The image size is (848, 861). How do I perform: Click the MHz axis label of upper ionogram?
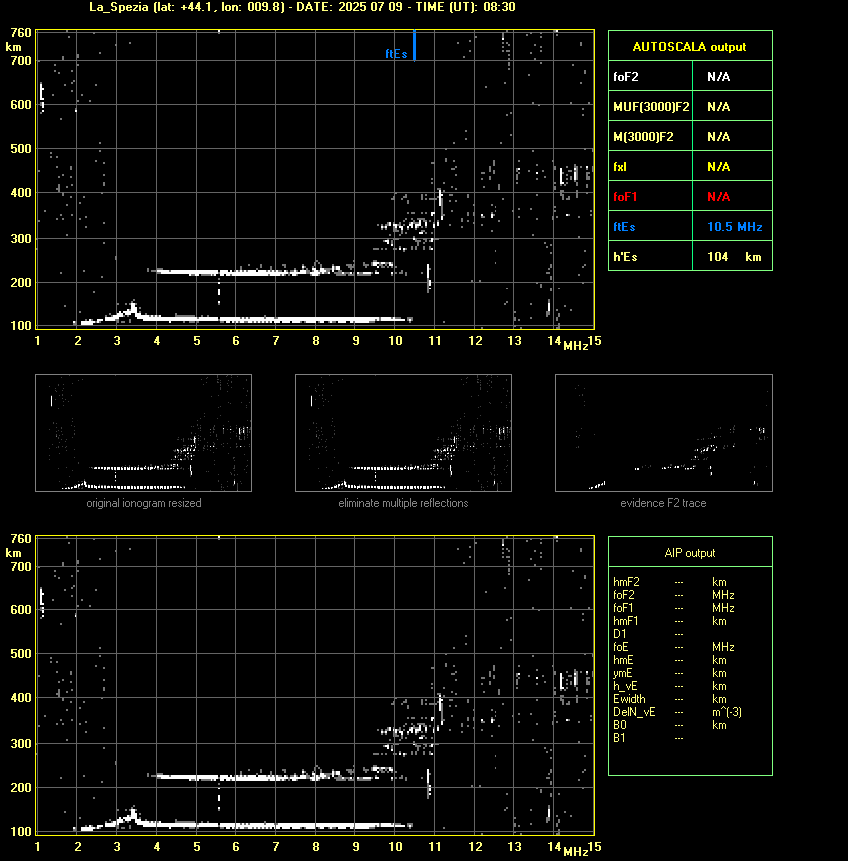[575, 346]
